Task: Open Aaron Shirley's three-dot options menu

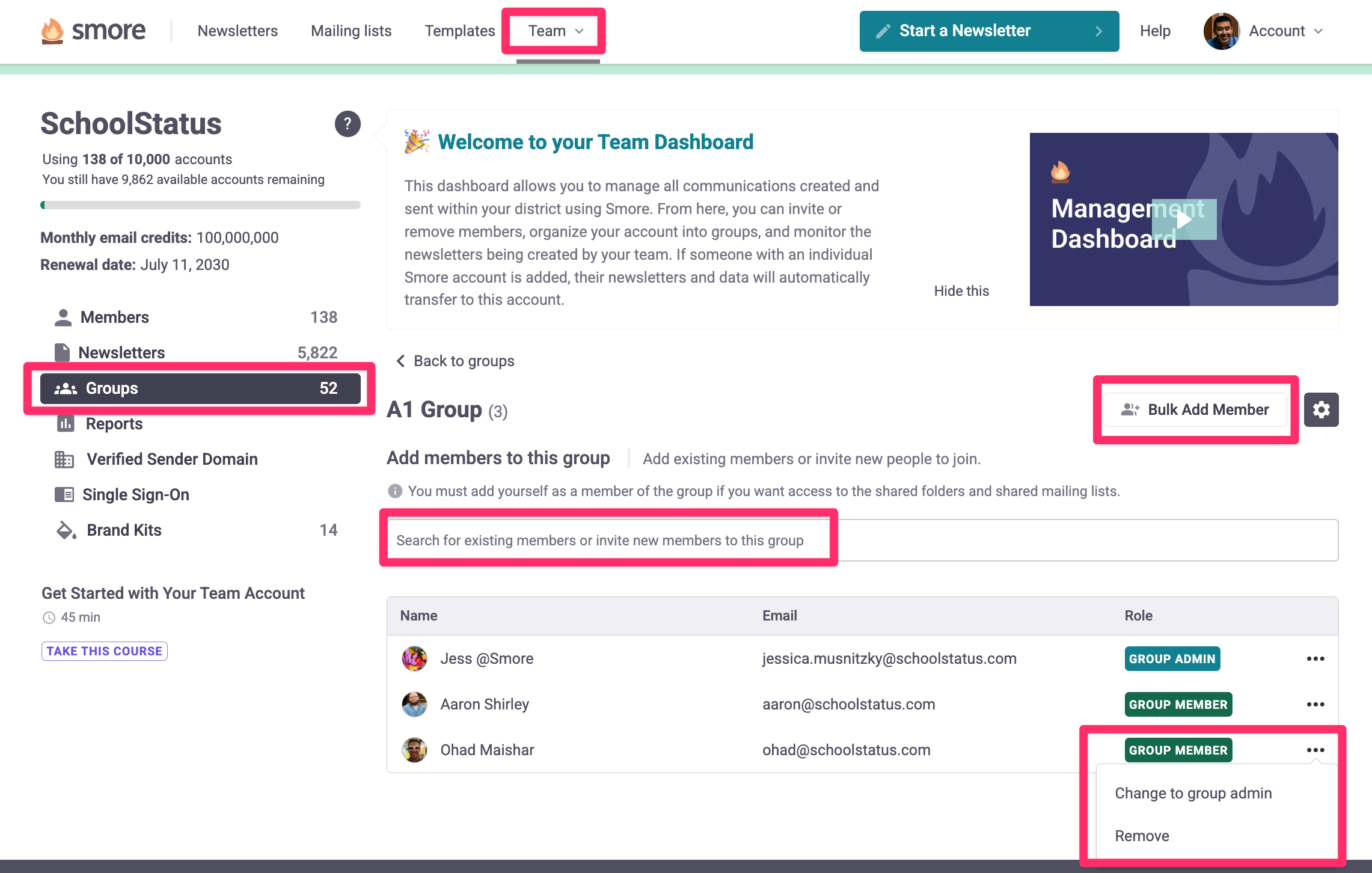Action: pyautogui.click(x=1315, y=705)
